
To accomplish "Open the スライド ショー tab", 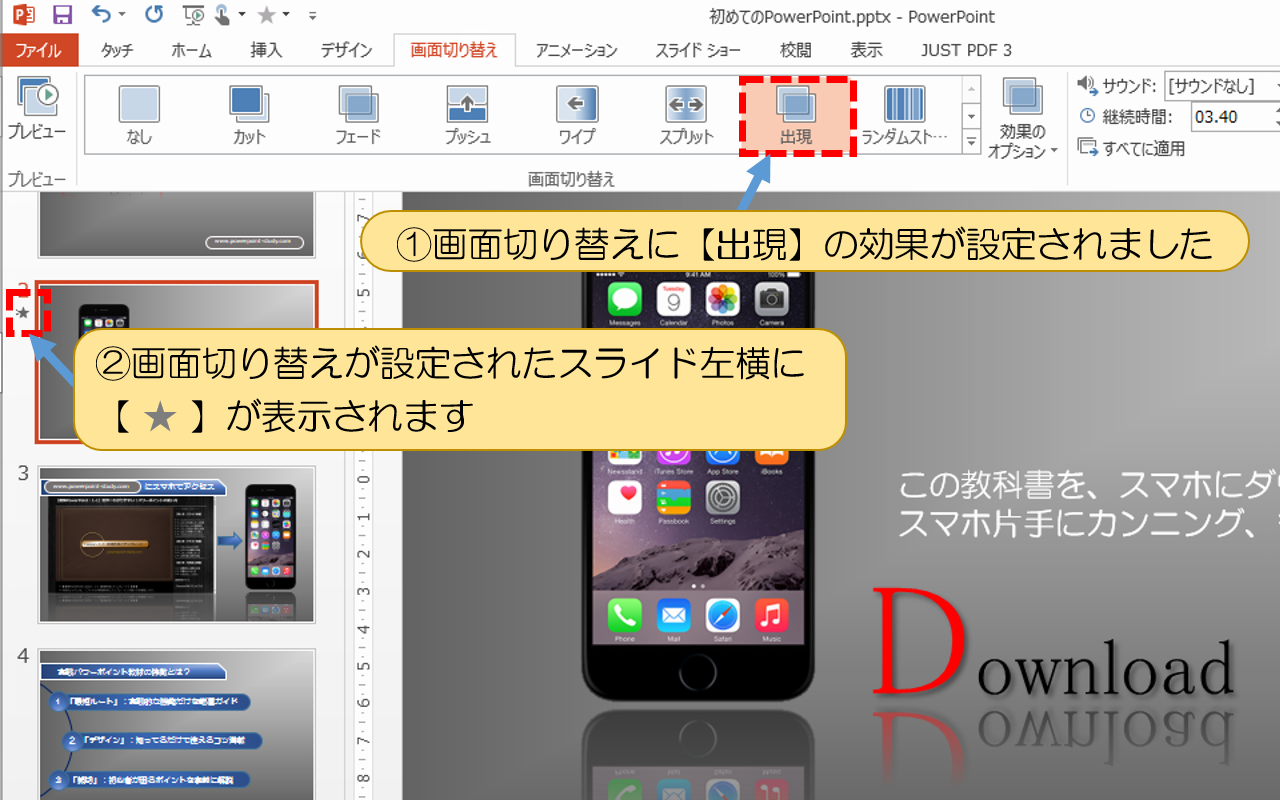I will [698, 50].
